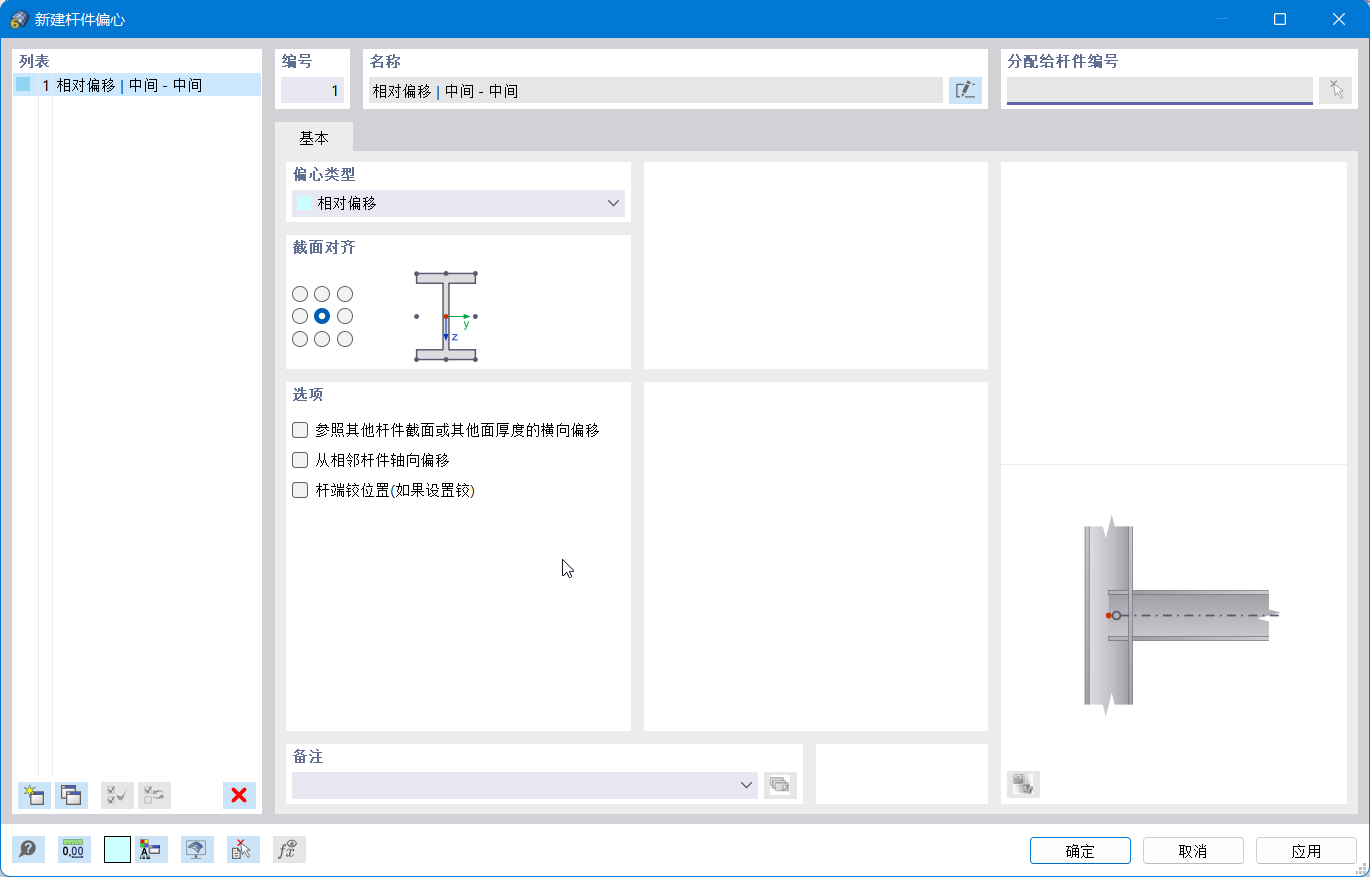Switch to the 基本 tab
Screen dimensions: 1370x877
[x=314, y=137]
